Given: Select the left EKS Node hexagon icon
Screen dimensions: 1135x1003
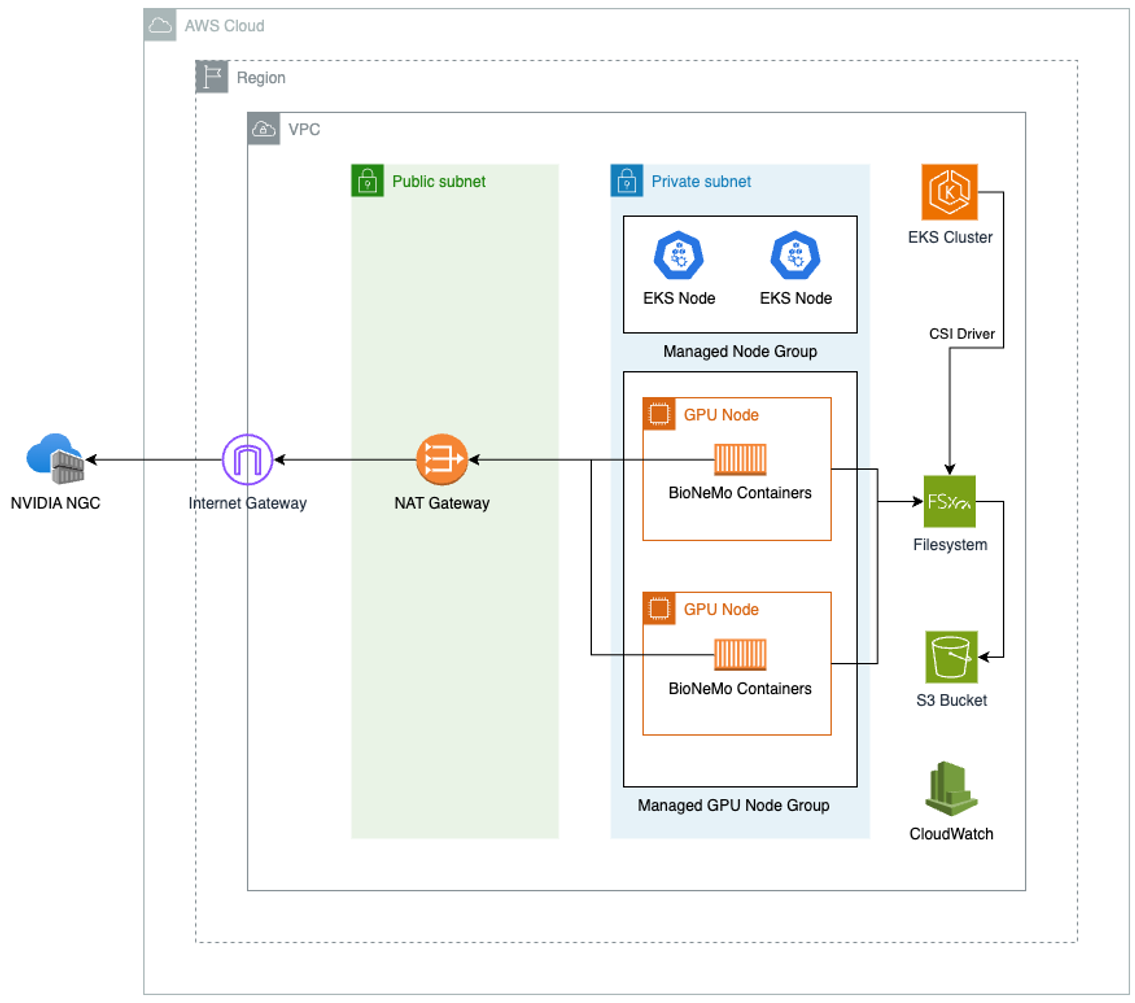Looking at the screenshot, I should pyautogui.click(x=678, y=254).
